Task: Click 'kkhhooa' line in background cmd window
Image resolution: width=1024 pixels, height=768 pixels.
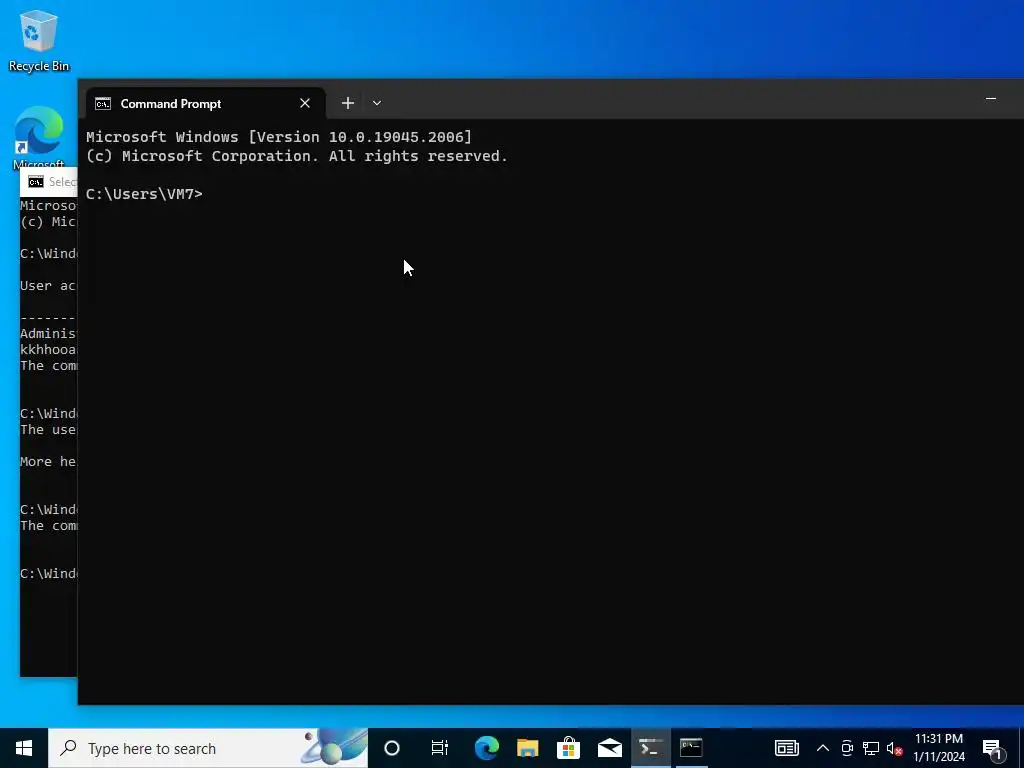Action: pyautogui.click(x=48, y=349)
